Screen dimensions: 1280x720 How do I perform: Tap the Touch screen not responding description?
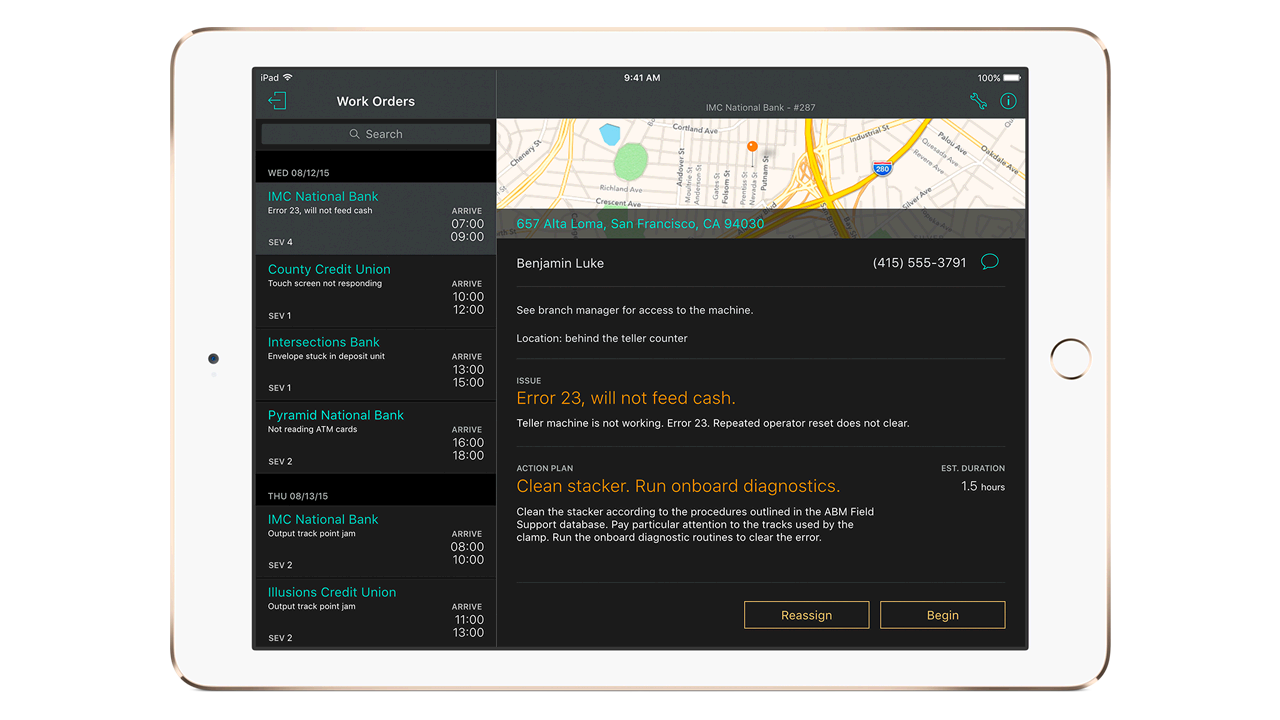[325, 283]
